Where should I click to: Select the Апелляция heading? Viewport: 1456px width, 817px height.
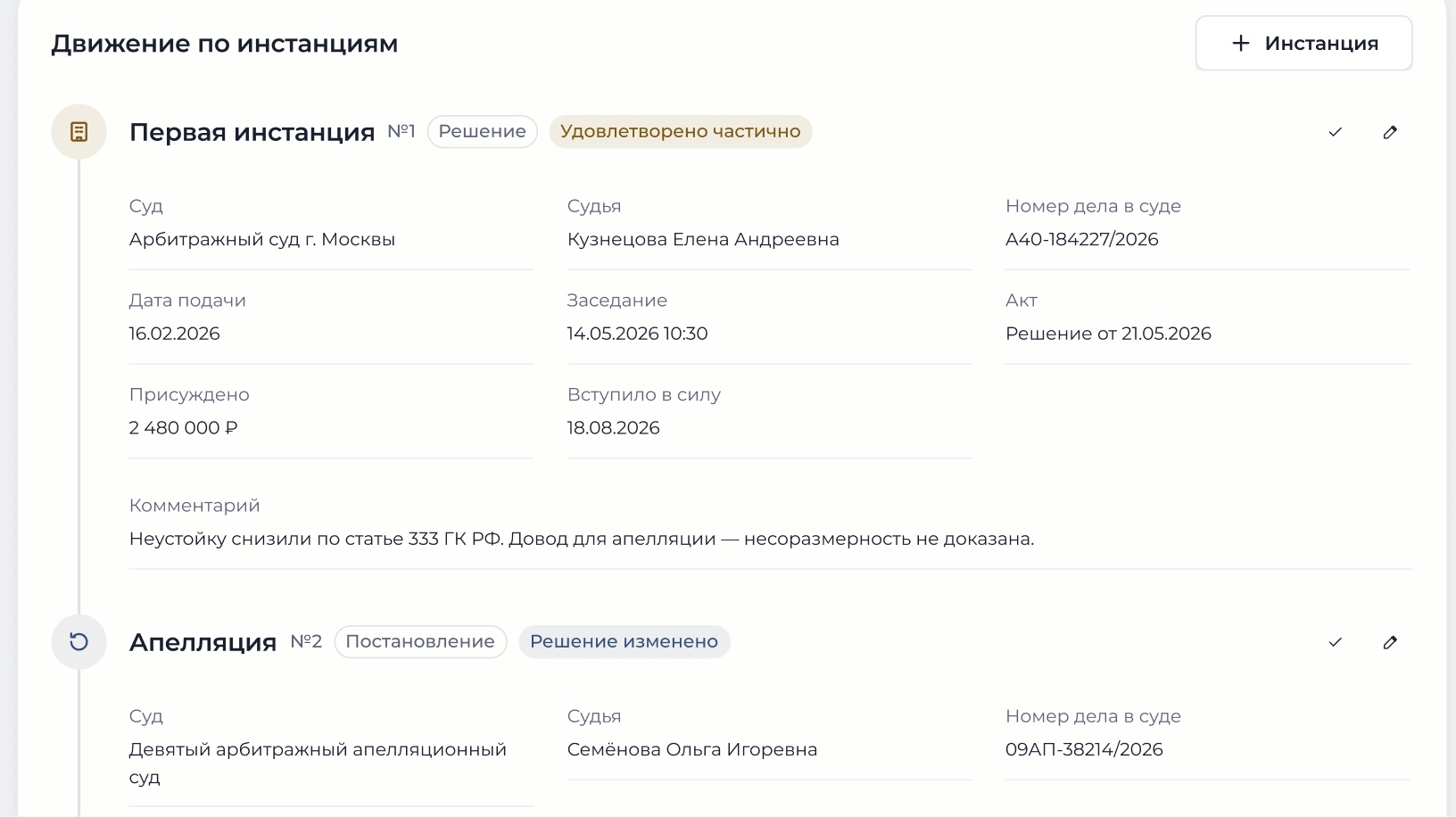203,642
